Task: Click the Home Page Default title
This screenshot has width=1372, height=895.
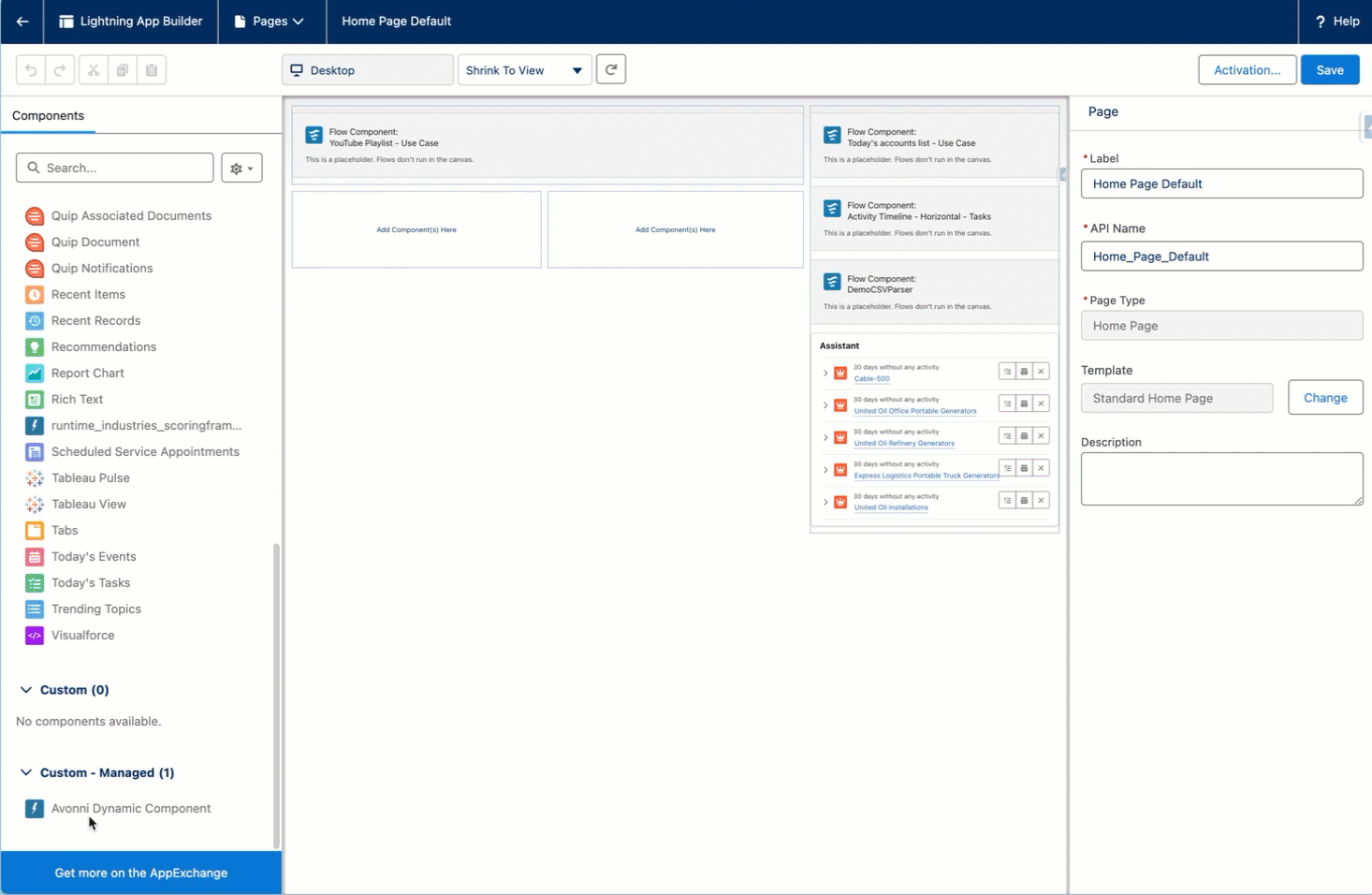Action: pos(396,22)
